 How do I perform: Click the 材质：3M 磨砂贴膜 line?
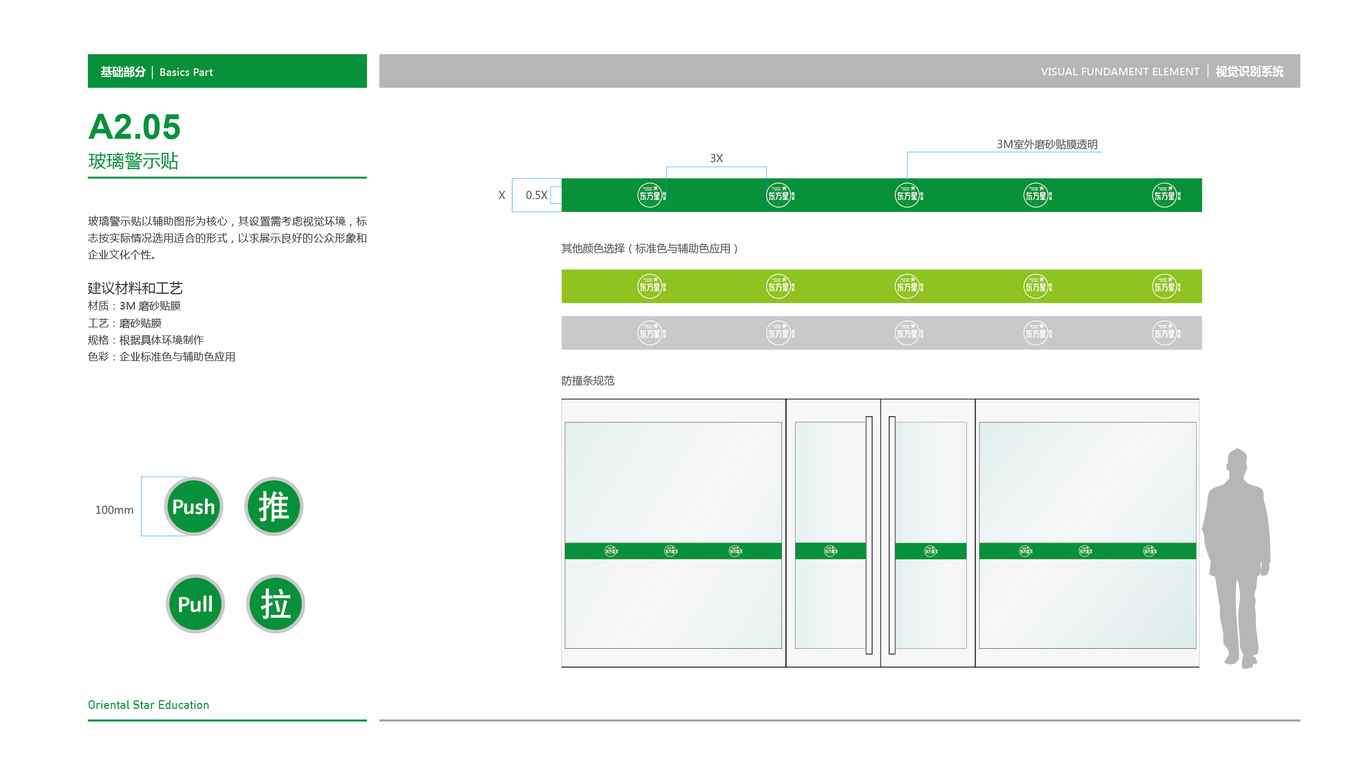pos(134,306)
